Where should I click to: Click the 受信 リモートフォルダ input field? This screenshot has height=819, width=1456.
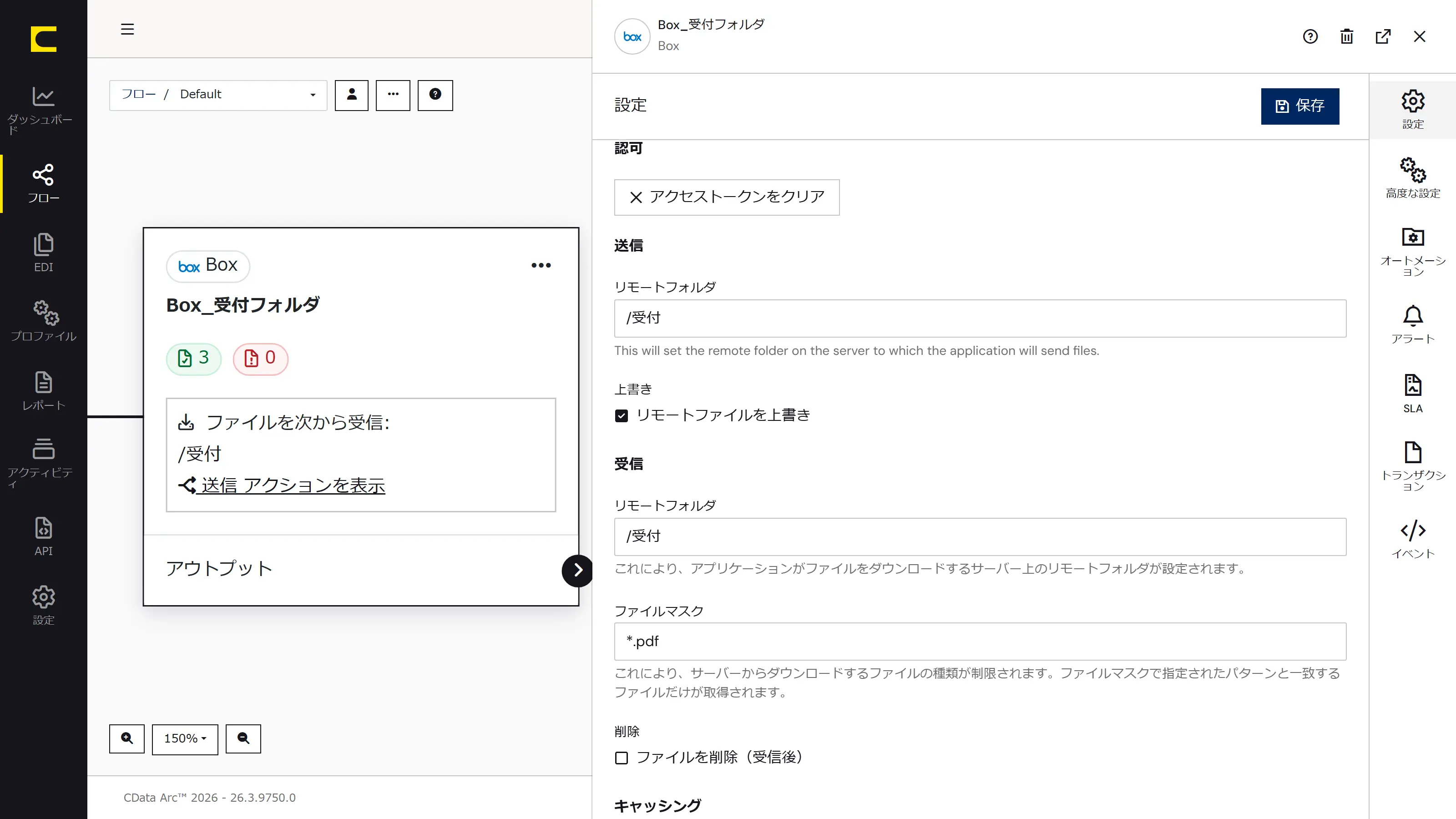click(980, 537)
